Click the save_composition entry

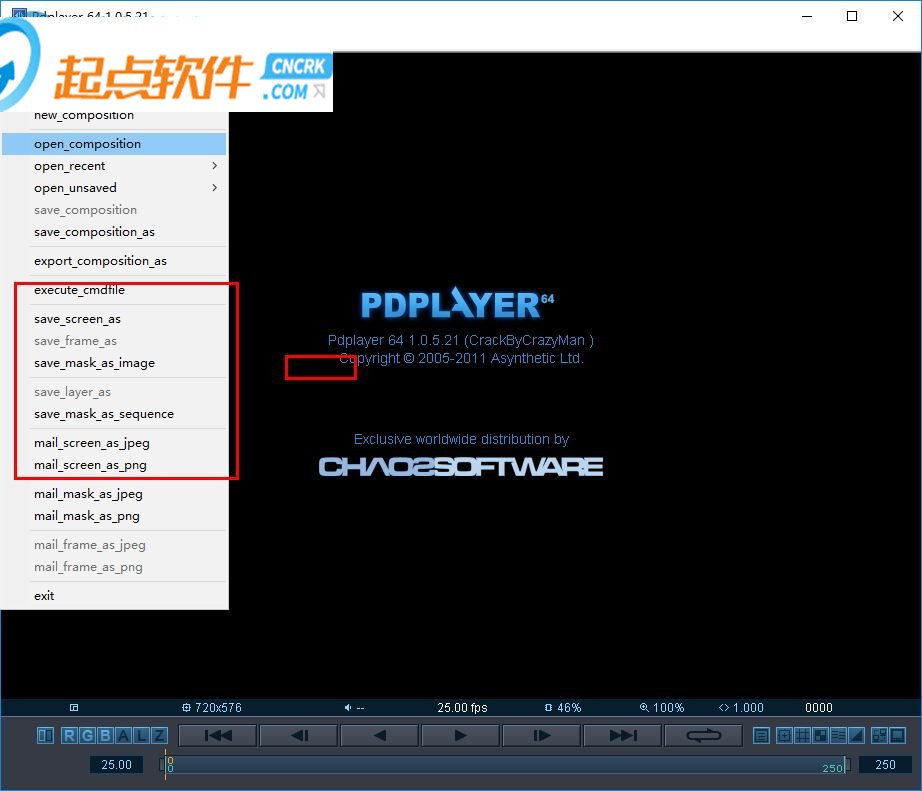[114, 210]
